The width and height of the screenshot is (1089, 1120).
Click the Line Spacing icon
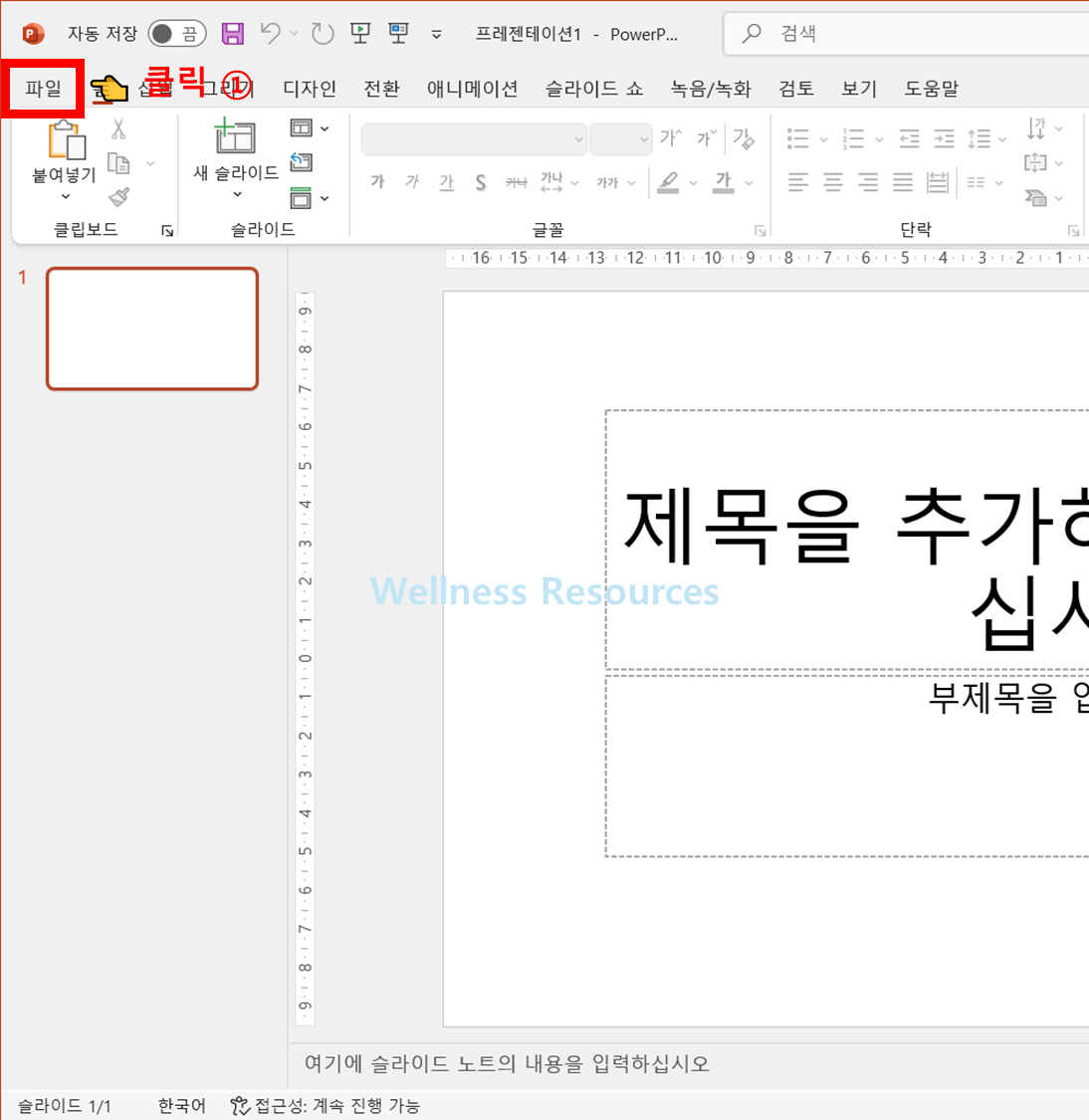[x=979, y=138]
